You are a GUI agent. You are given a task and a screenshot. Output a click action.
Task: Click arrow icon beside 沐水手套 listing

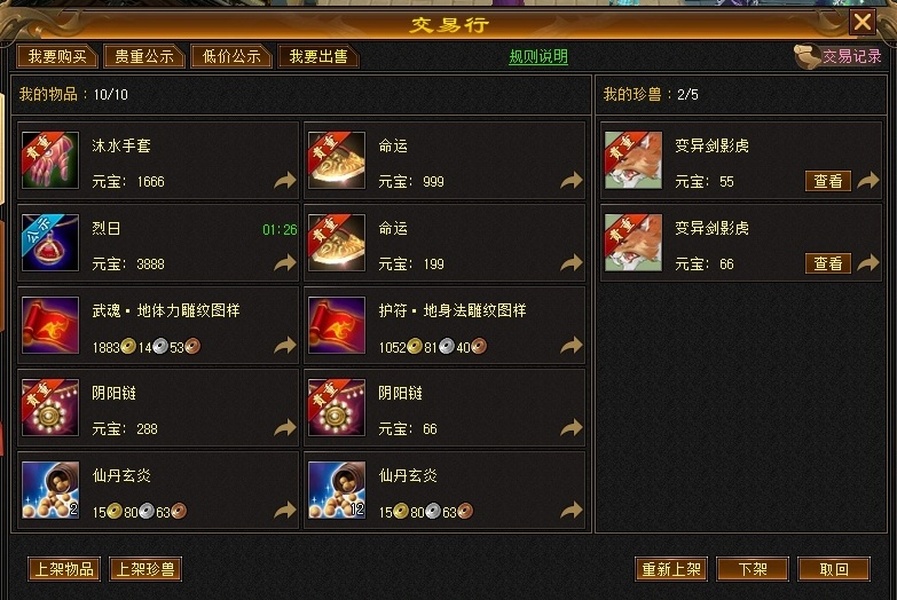(285, 181)
